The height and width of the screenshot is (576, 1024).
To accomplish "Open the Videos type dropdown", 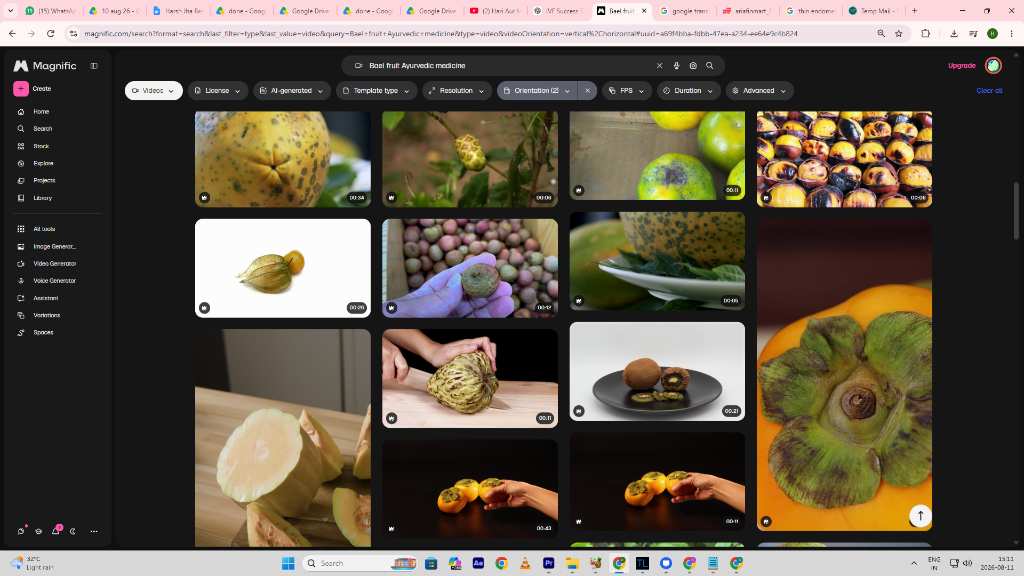I will [153, 91].
